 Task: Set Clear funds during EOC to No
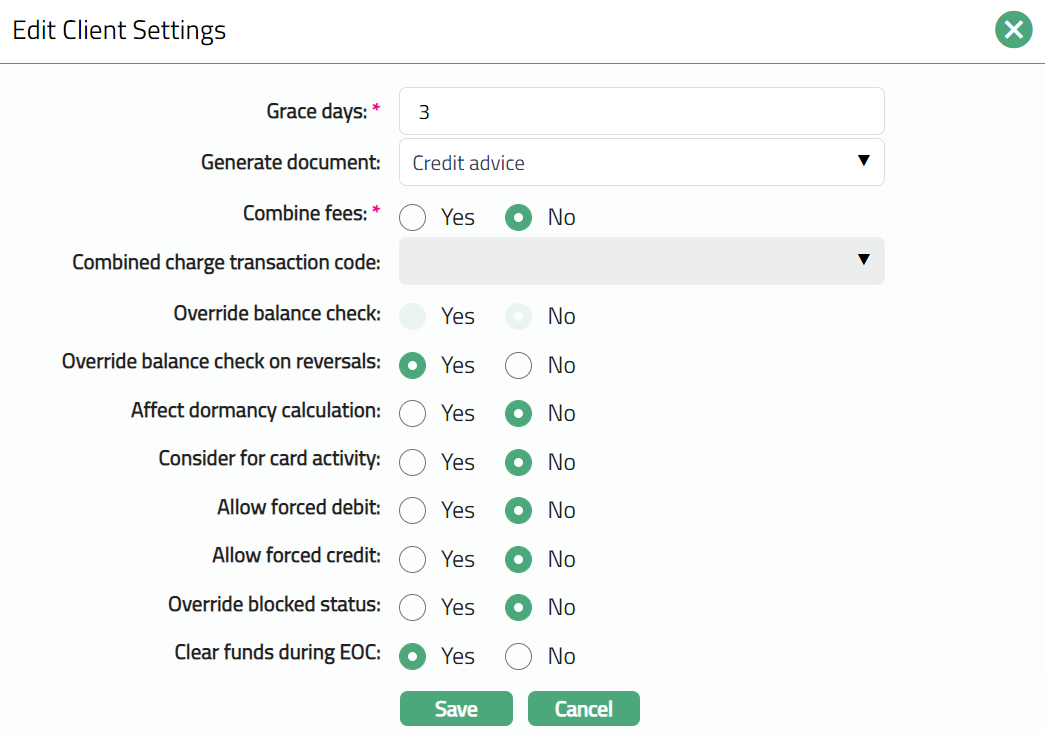[518, 656]
